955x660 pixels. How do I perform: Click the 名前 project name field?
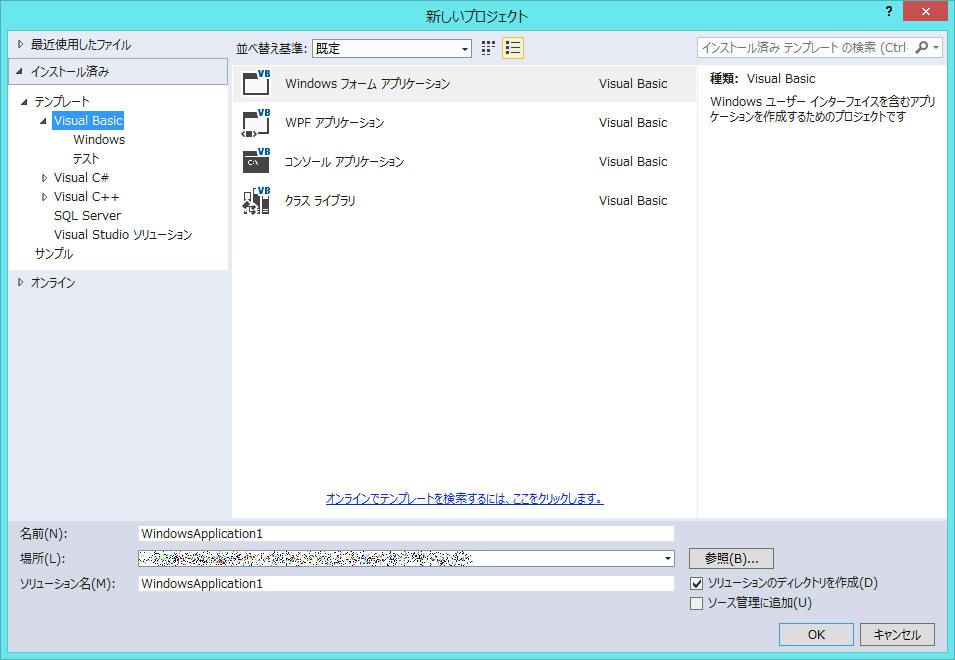tap(406, 533)
